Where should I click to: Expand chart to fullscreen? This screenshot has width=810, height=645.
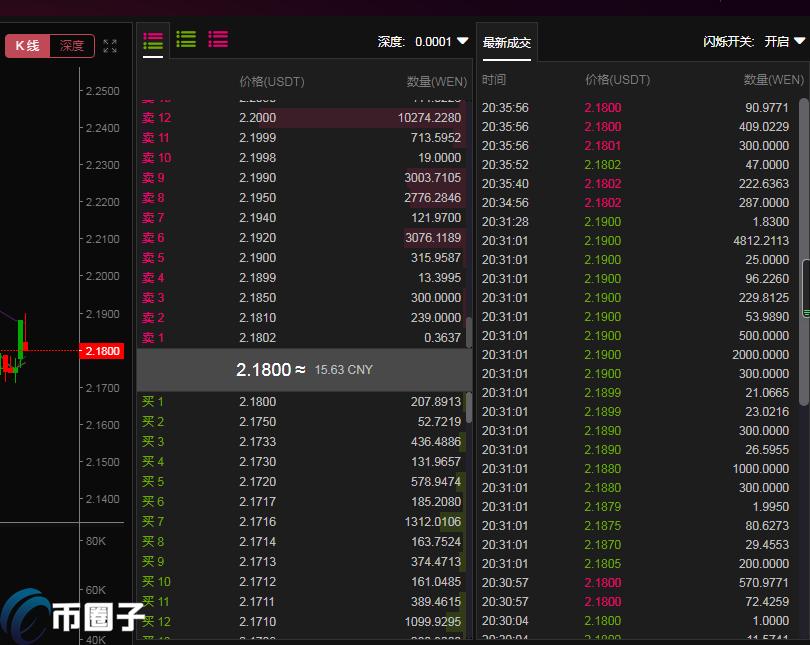click(110, 46)
